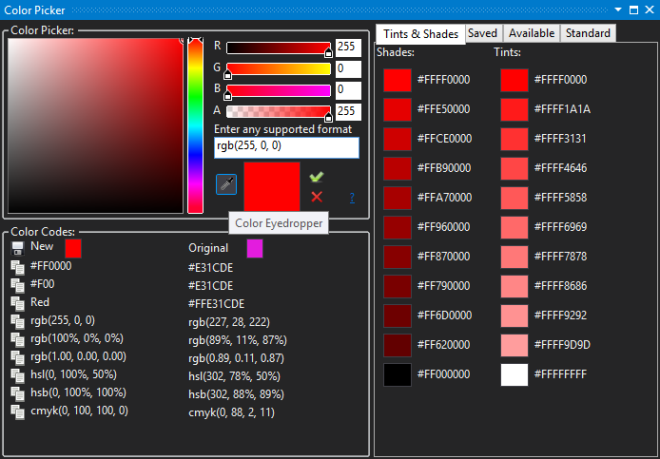Click the green checkmark to accept color
The image size is (660, 459).
point(316,177)
